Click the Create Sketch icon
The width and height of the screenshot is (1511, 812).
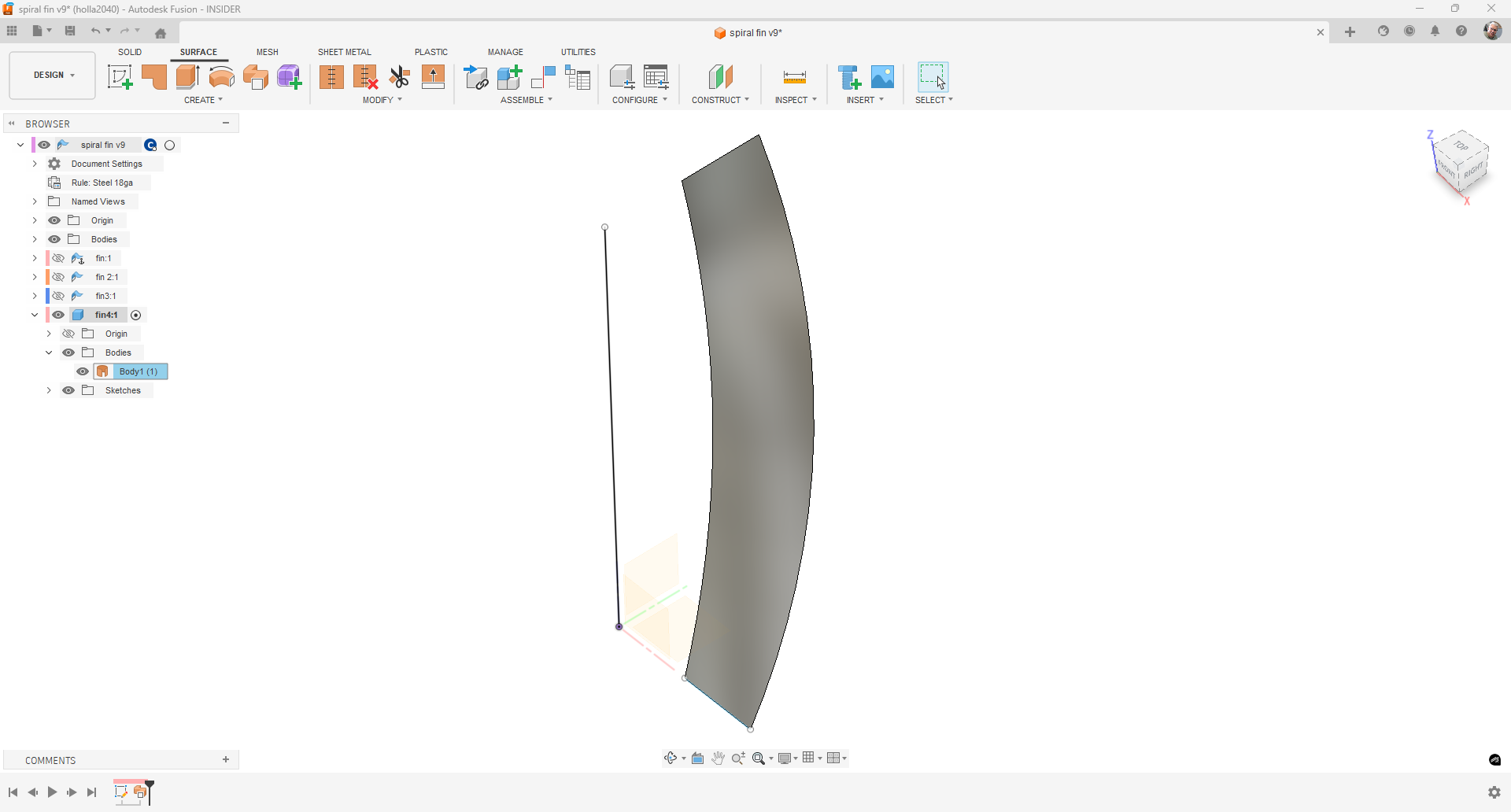tap(120, 77)
